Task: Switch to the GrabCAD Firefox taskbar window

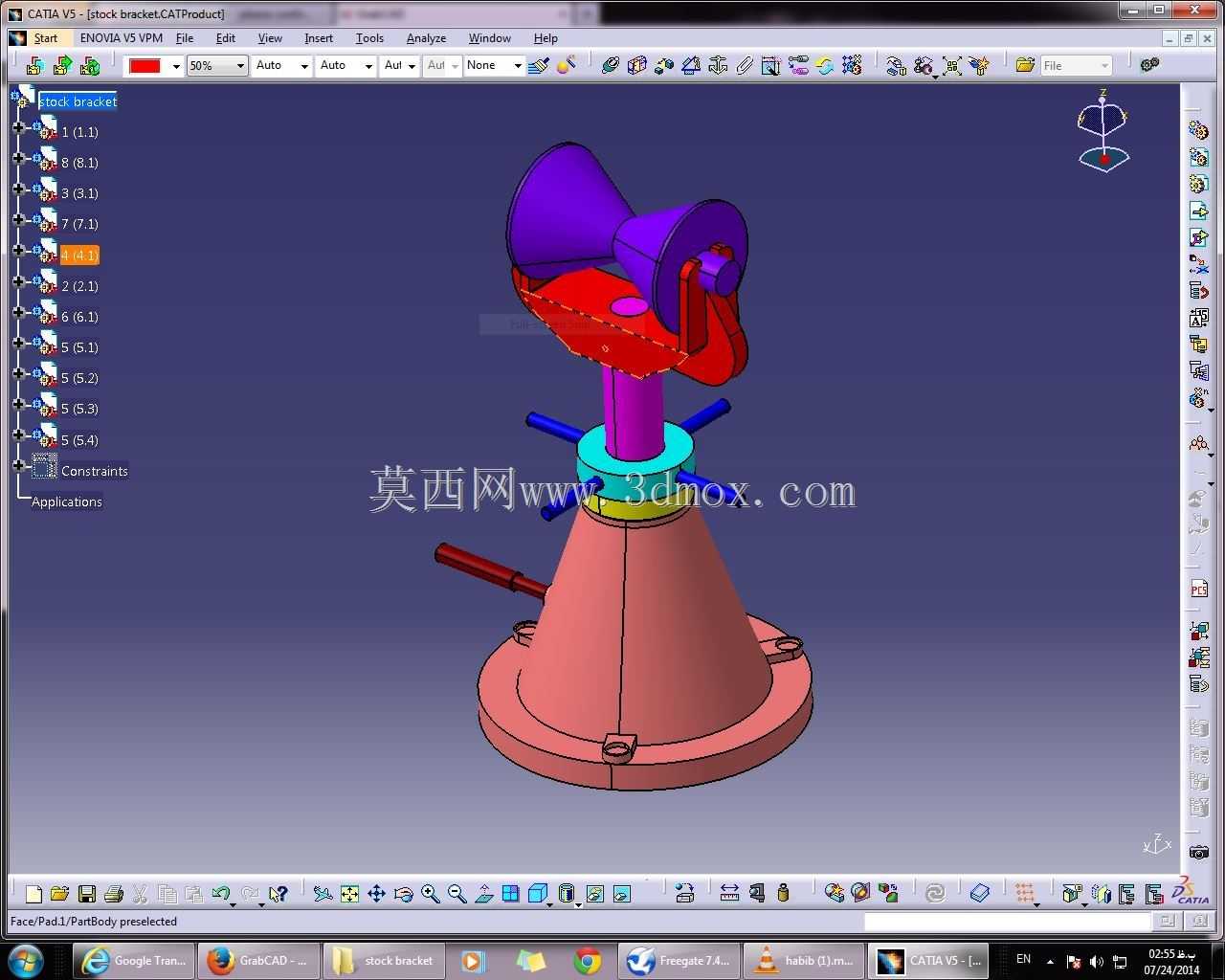Action: pos(257,960)
